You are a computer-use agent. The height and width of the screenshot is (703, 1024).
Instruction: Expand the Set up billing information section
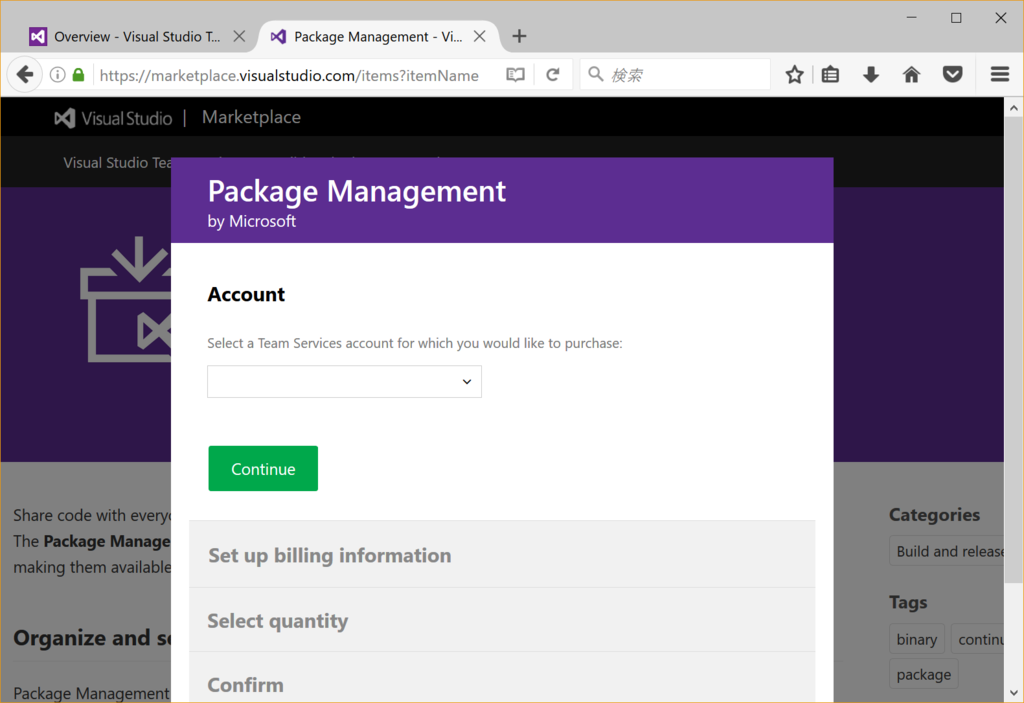click(502, 555)
